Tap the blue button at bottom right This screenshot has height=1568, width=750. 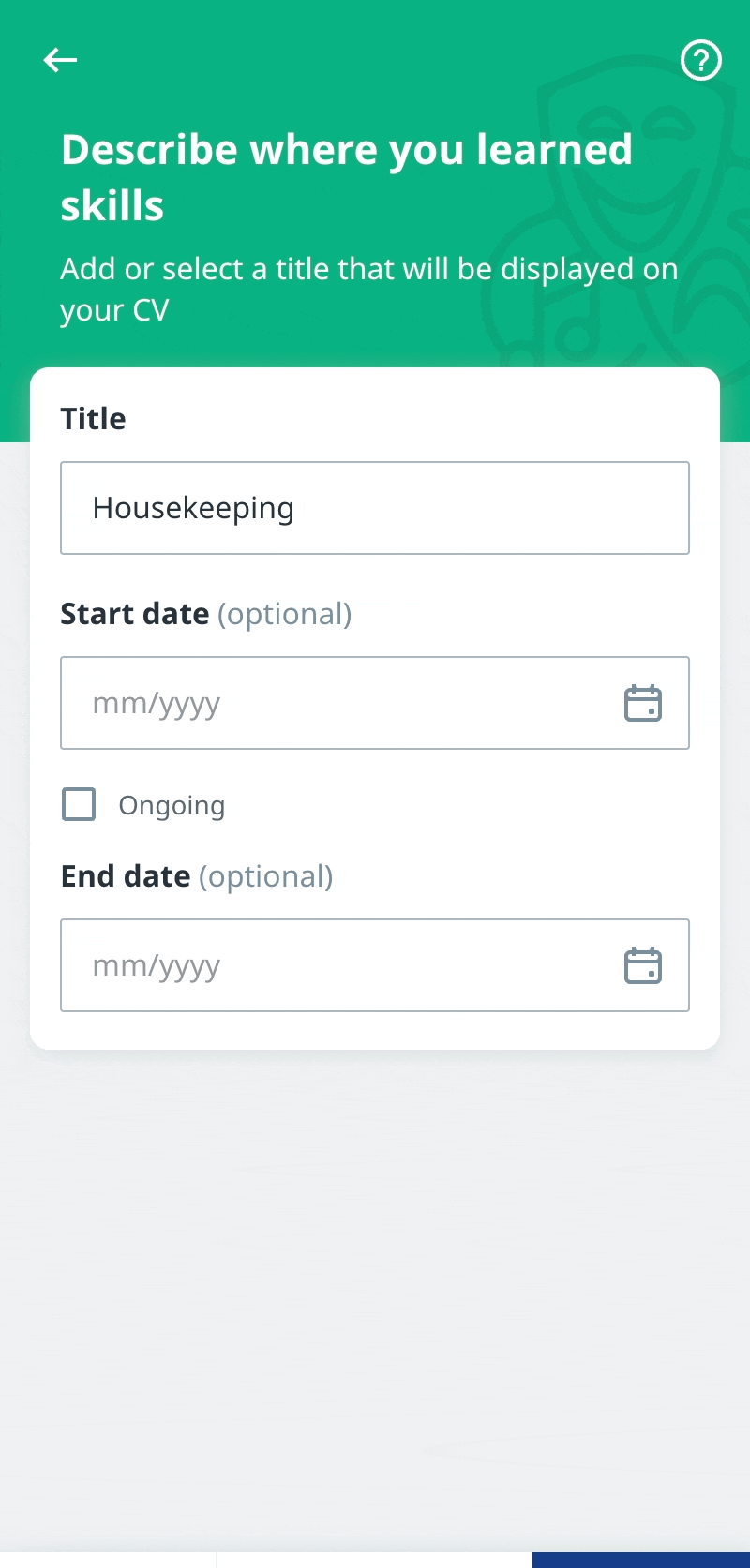641,1560
